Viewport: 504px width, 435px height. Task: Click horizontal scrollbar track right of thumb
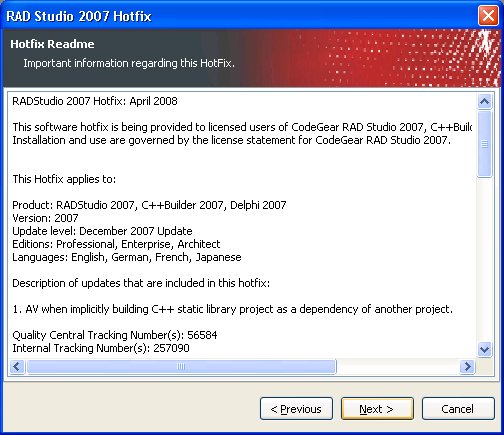pyautogui.click(x=398, y=366)
